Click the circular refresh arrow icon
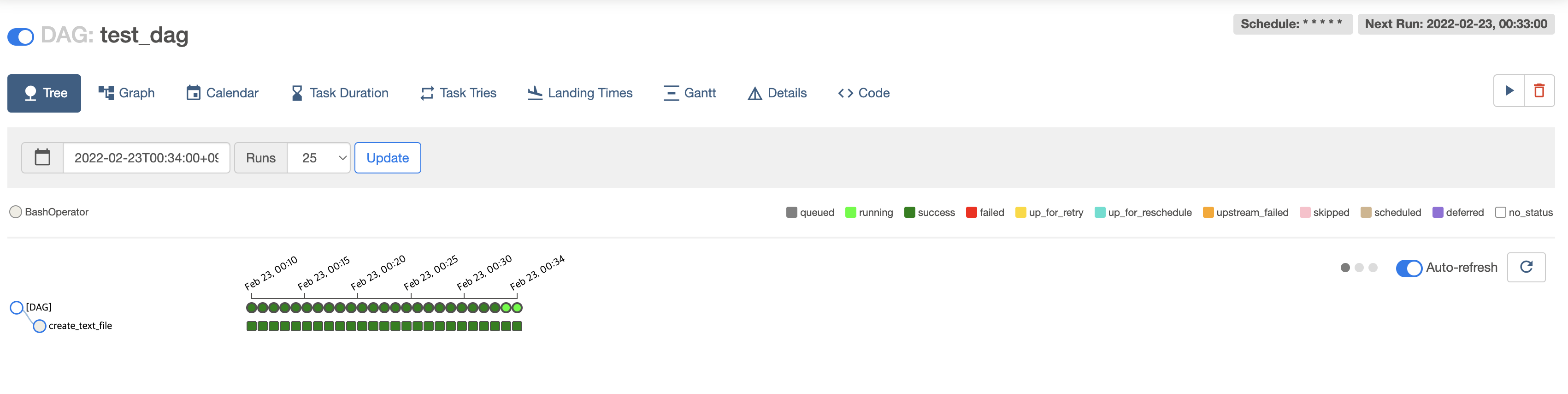 1526,267
